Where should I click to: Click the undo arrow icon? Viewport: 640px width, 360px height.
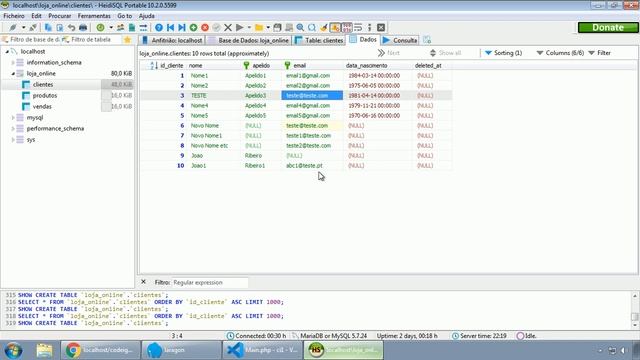click(71, 27)
